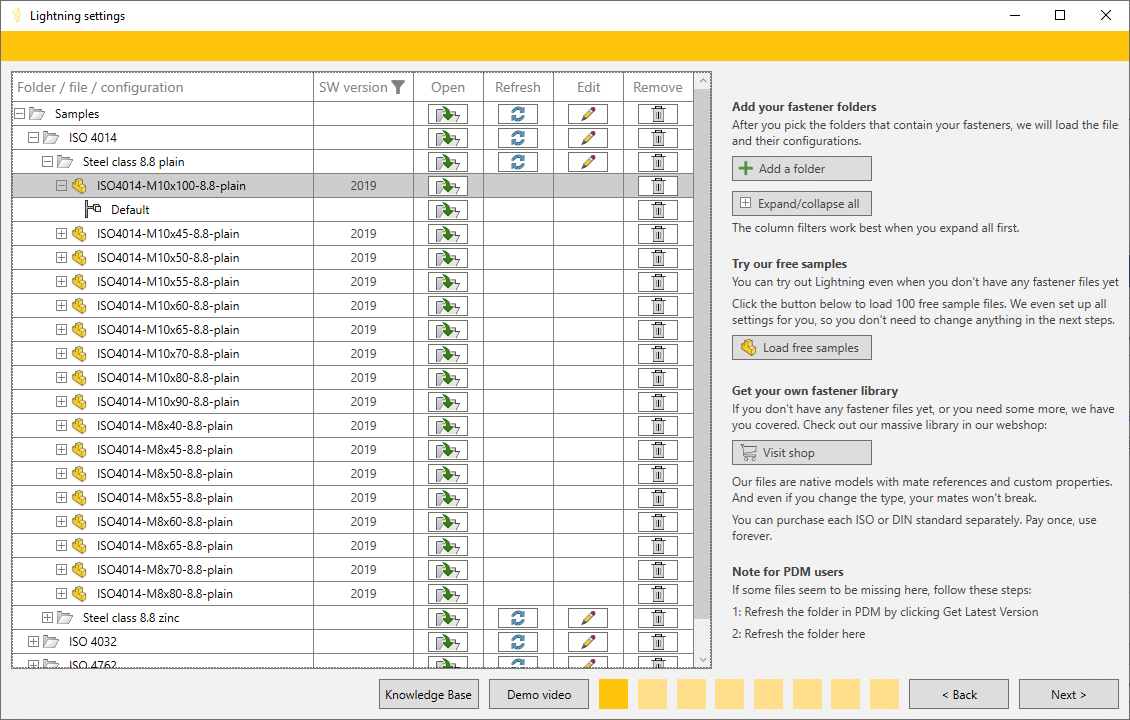
Task: Refresh the Samples folder
Action: tap(518, 113)
